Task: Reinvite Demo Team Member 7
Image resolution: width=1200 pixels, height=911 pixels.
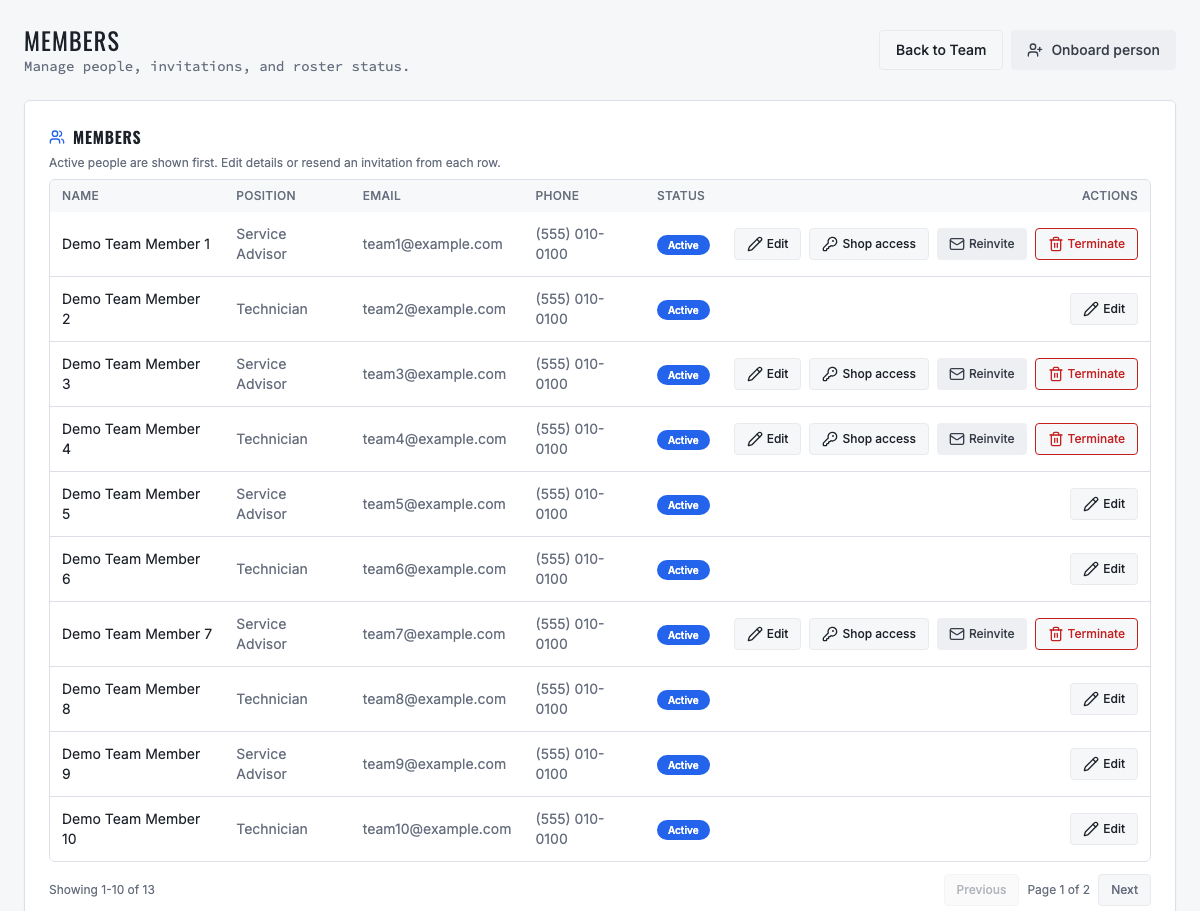Action: 982,634
